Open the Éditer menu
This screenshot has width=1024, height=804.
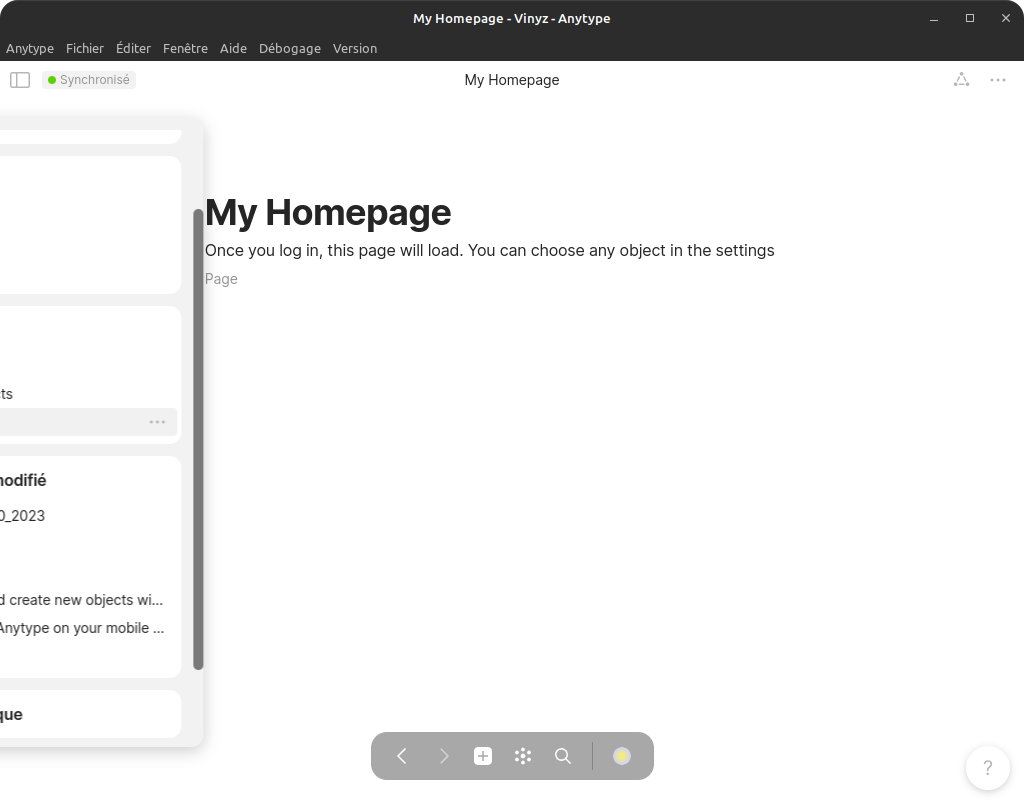coord(133,48)
